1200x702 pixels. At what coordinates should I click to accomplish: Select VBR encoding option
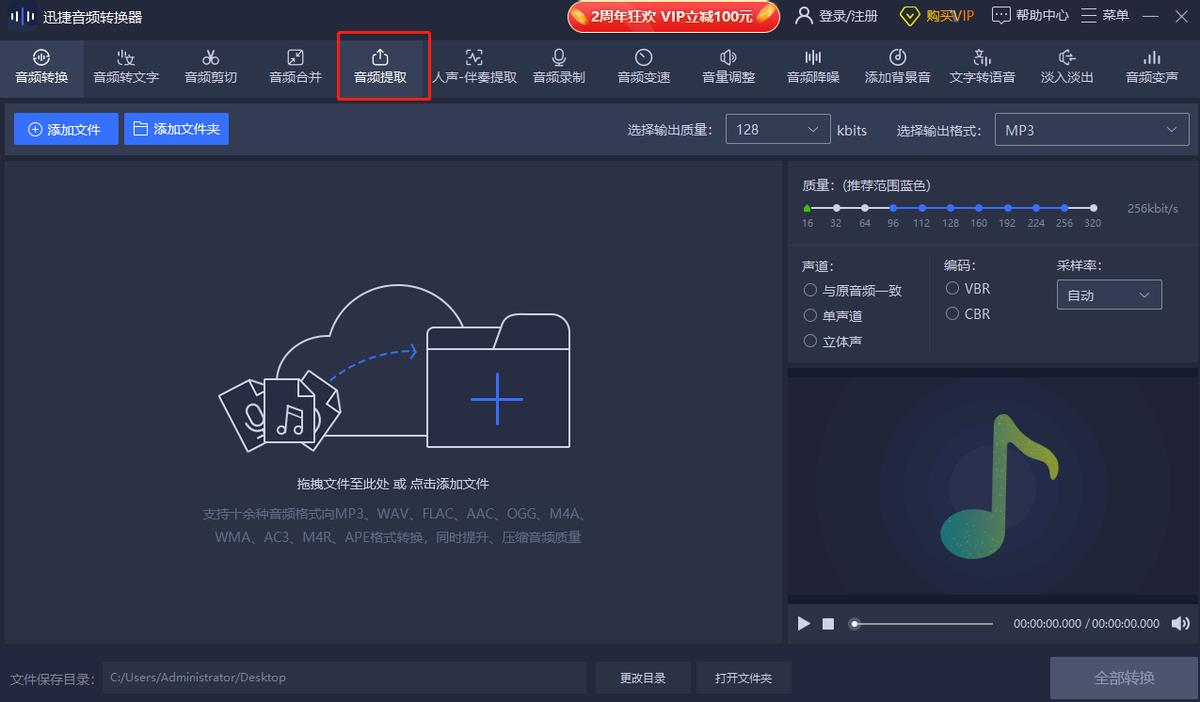953,288
